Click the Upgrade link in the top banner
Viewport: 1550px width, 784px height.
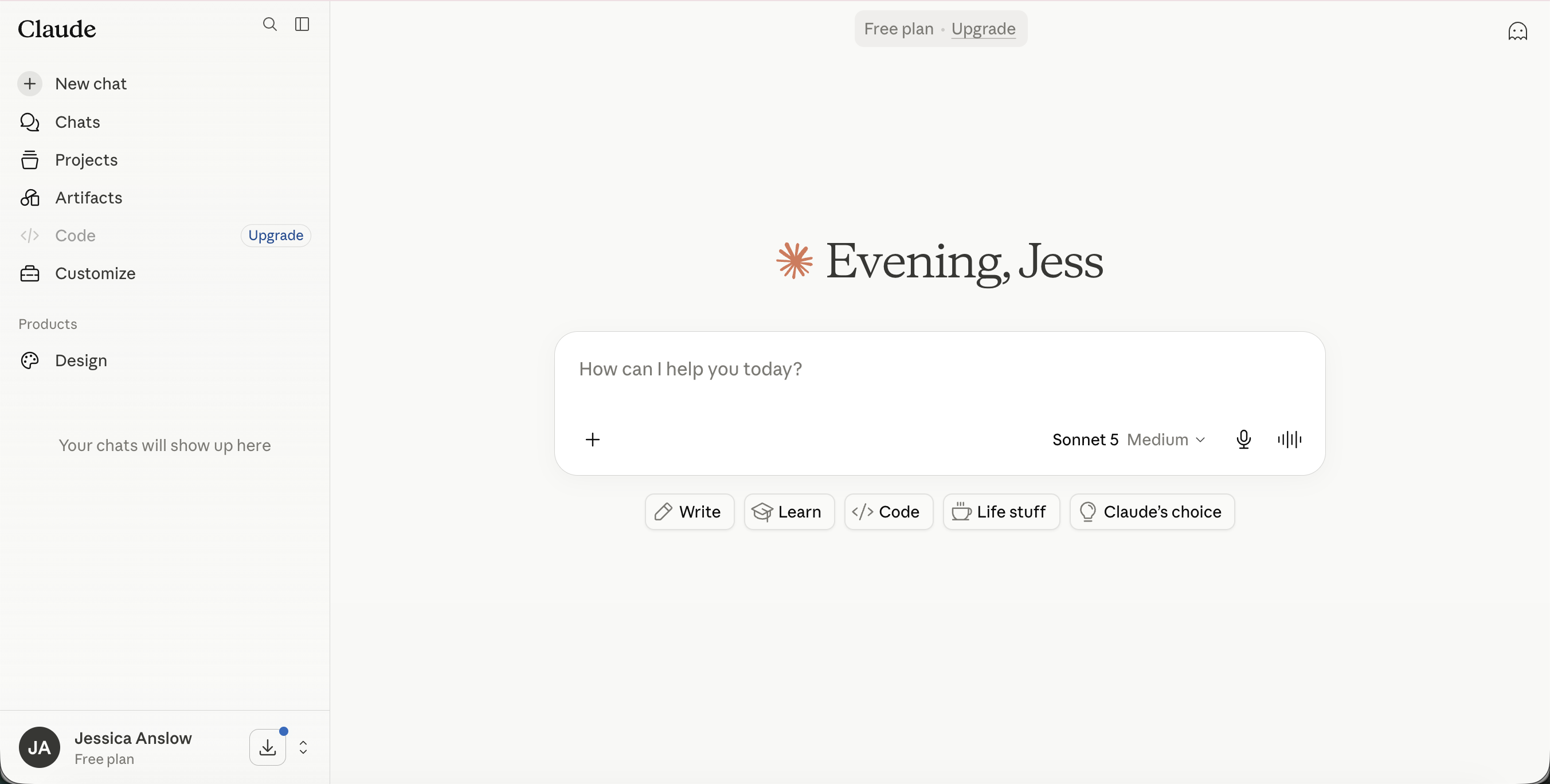[x=983, y=29]
